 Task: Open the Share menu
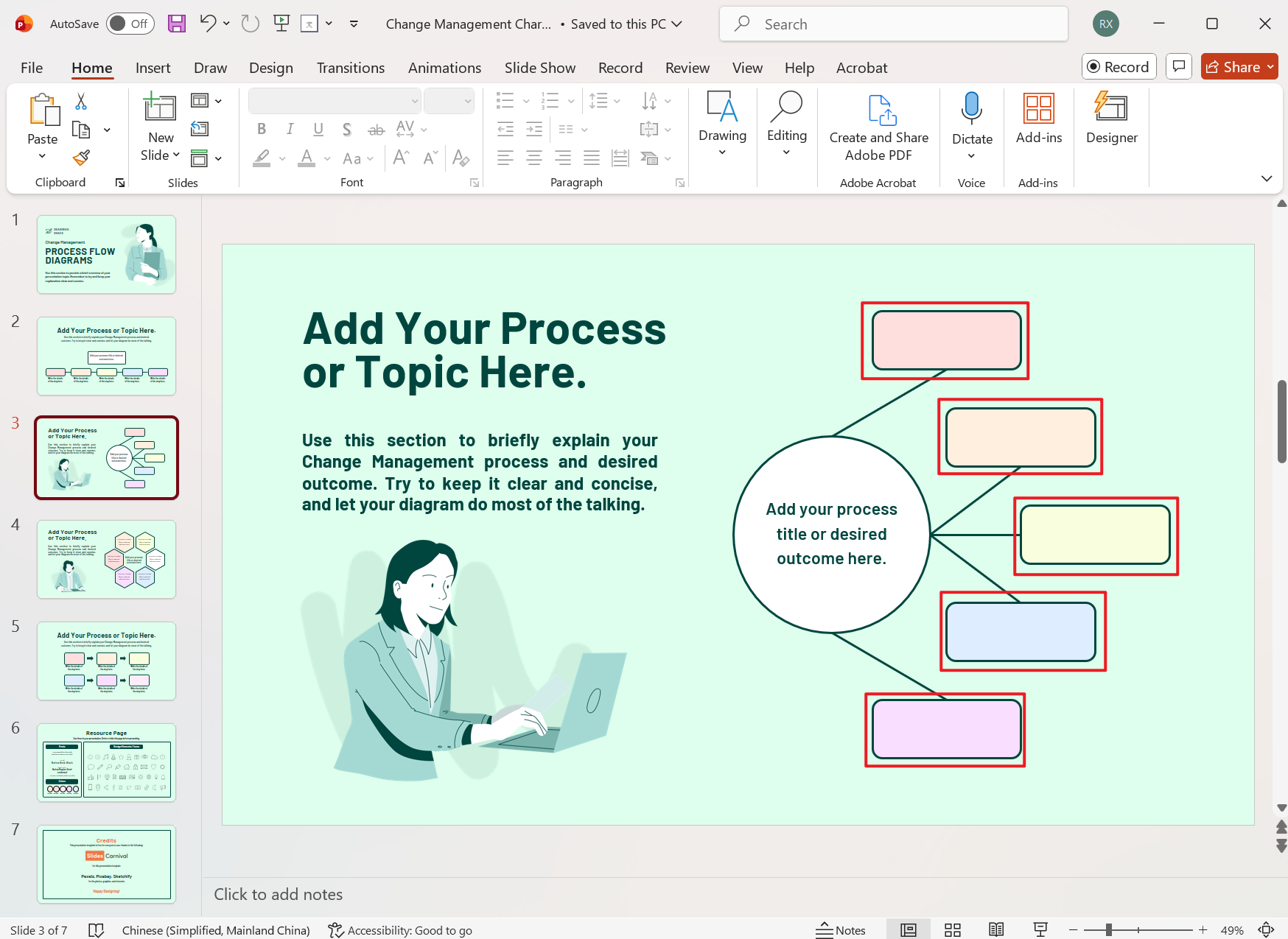pyautogui.click(x=1239, y=66)
